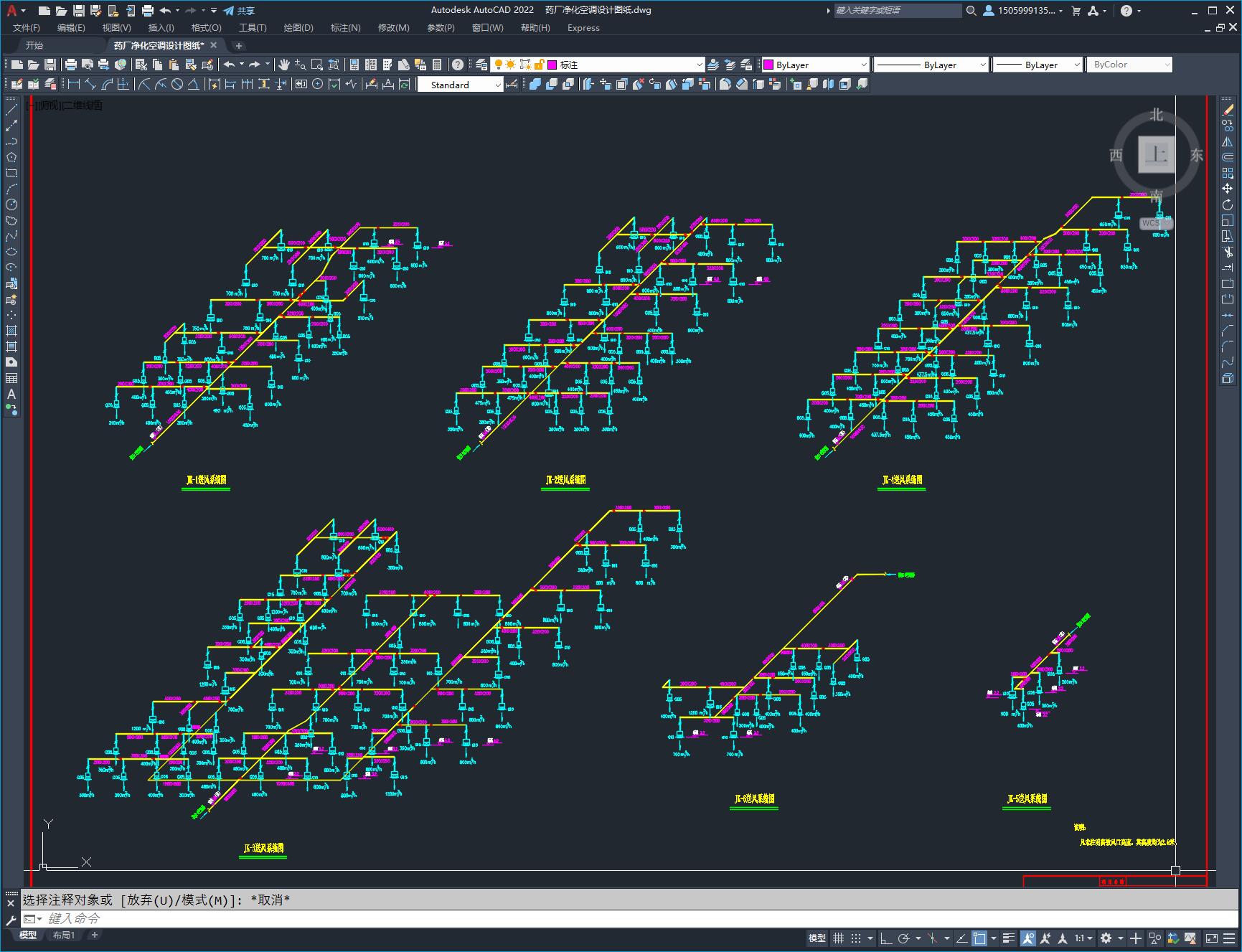Select the Move tool on right toolbar
This screenshot has height=952, width=1242.
[x=1228, y=189]
